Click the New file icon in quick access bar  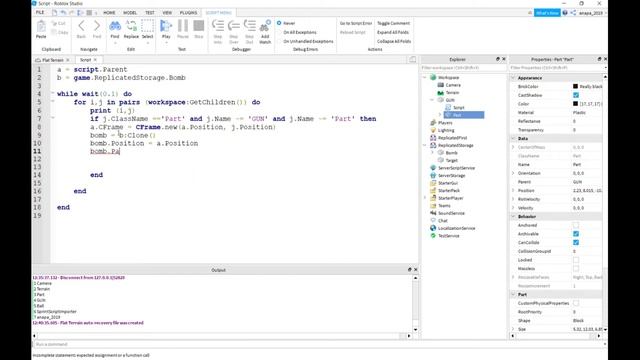point(54,13)
